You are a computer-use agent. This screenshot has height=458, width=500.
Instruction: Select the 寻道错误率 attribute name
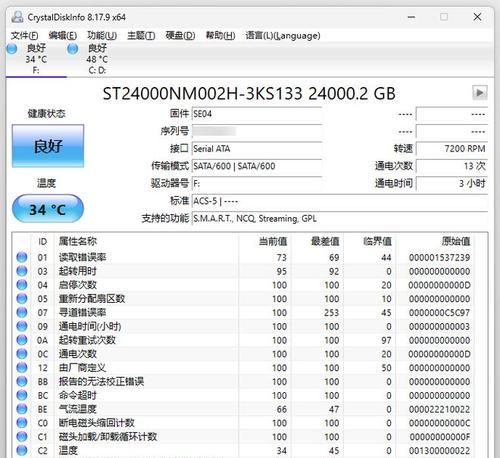(x=82, y=313)
